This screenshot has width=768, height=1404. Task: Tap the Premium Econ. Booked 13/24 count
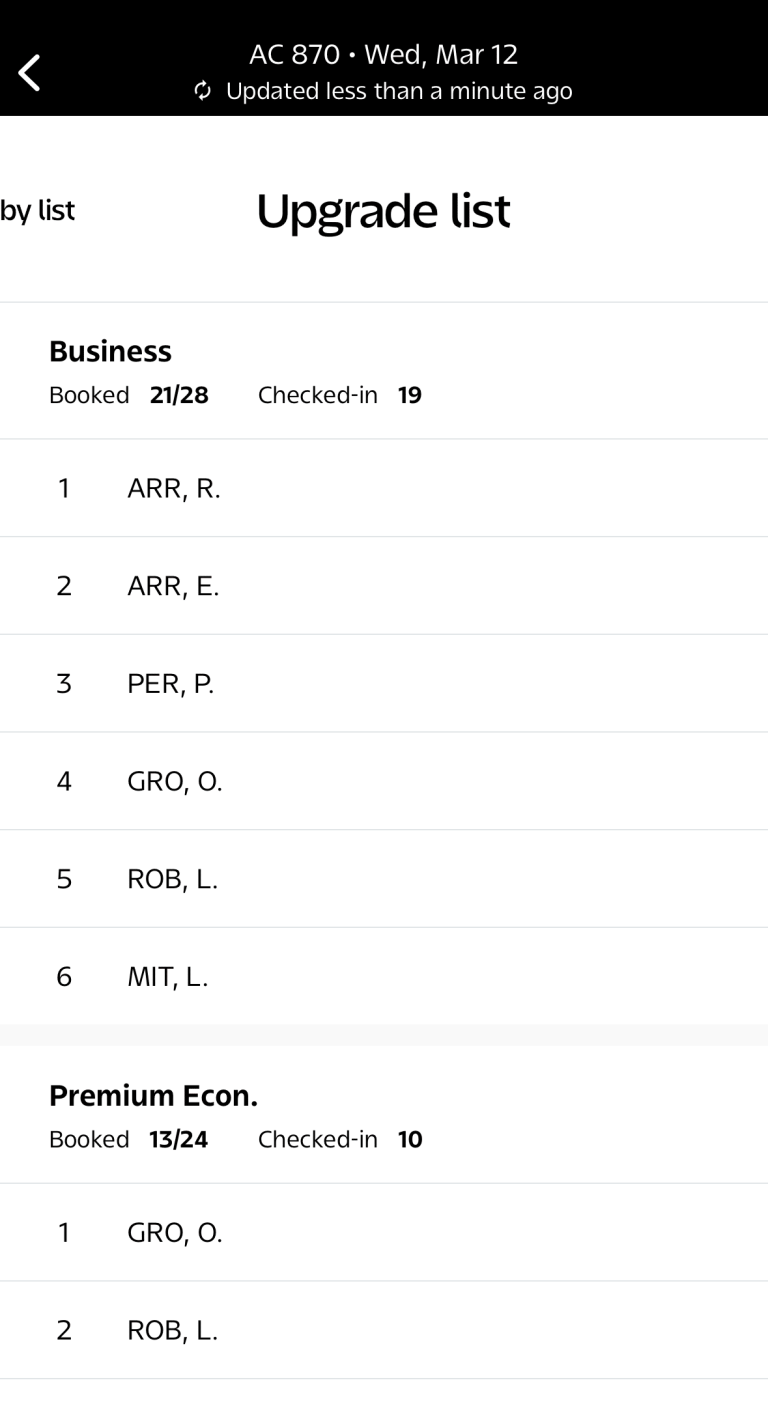[x=129, y=1139]
